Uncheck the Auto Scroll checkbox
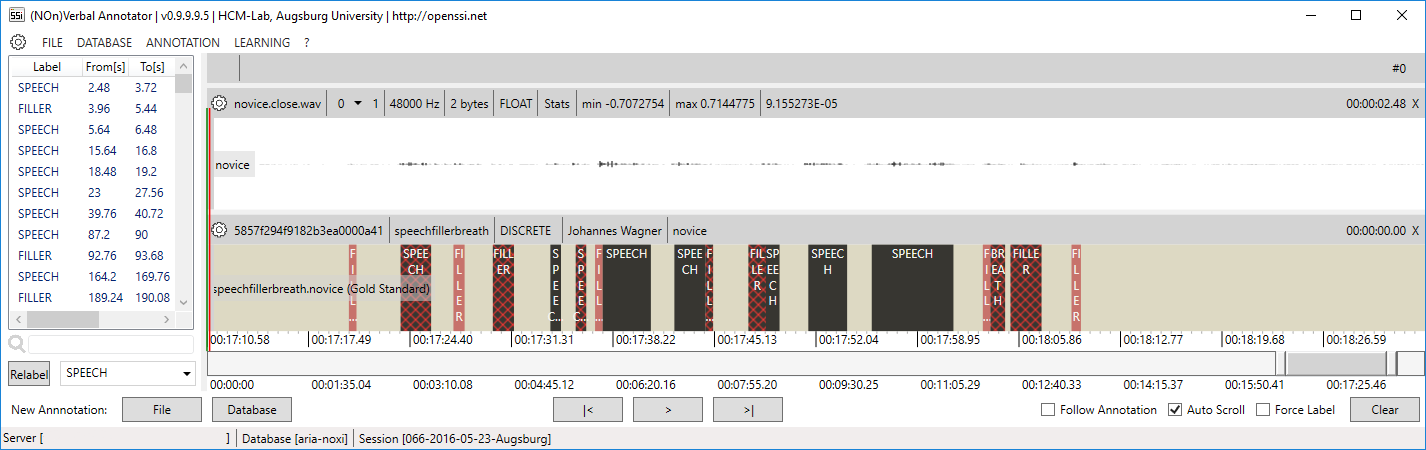 coord(1175,410)
